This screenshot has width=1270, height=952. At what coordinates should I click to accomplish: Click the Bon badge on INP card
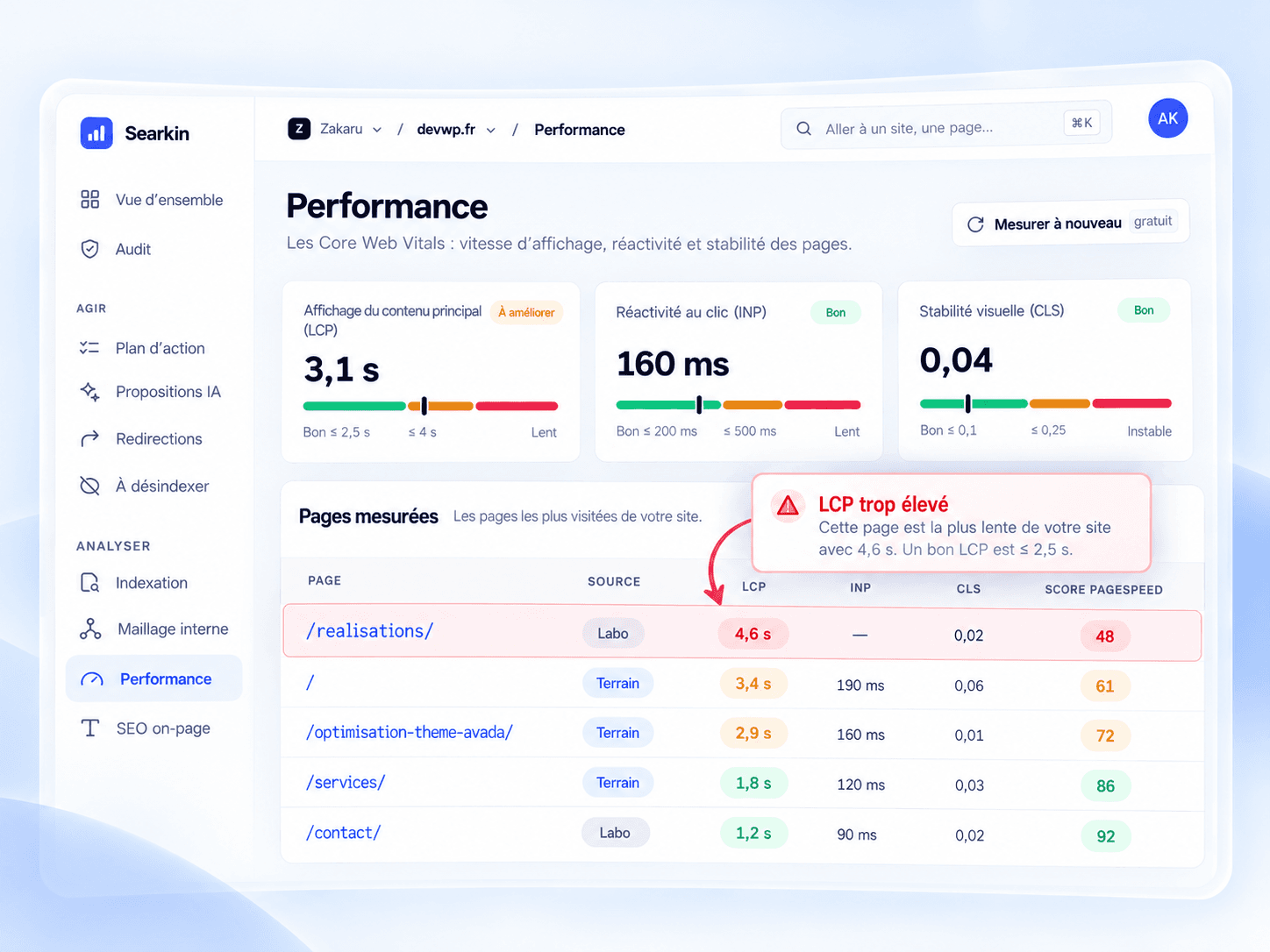point(836,312)
